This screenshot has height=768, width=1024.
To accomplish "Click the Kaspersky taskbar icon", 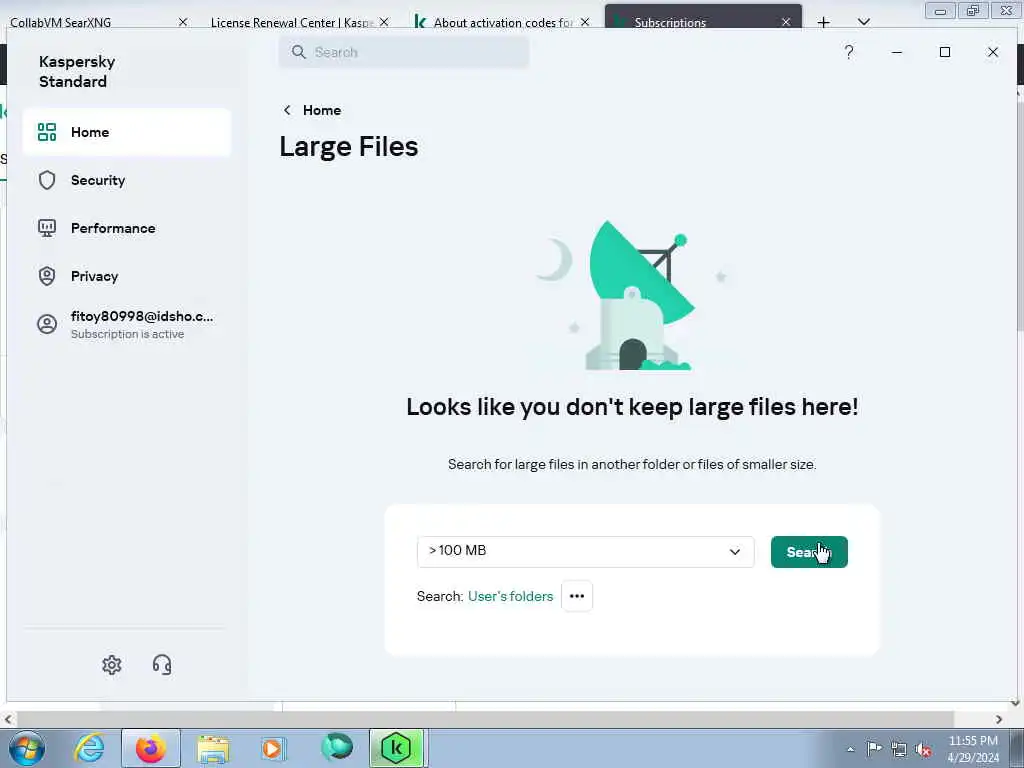I will (x=396, y=748).
